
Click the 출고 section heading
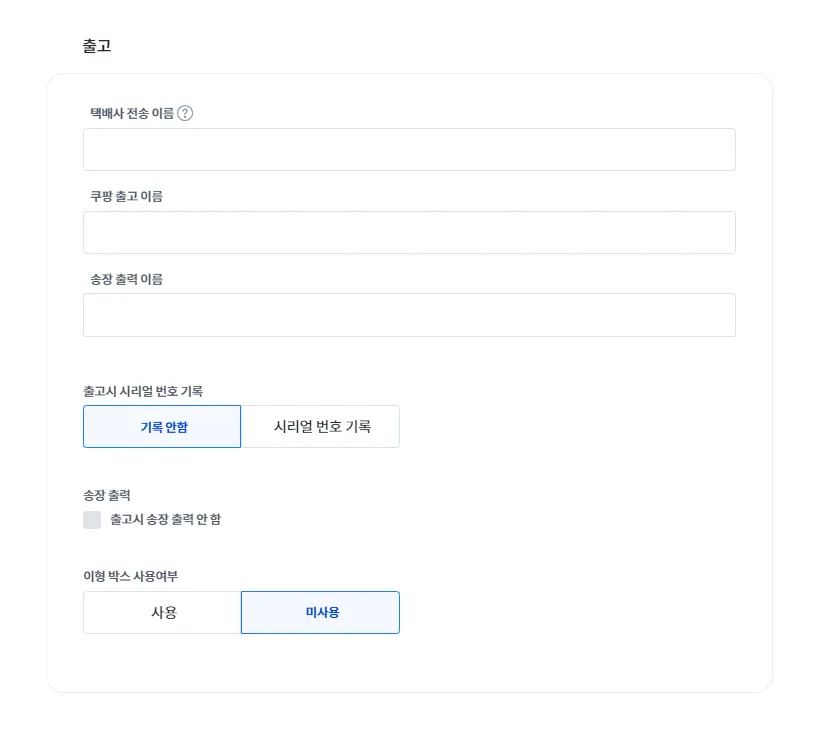(97, 46)
